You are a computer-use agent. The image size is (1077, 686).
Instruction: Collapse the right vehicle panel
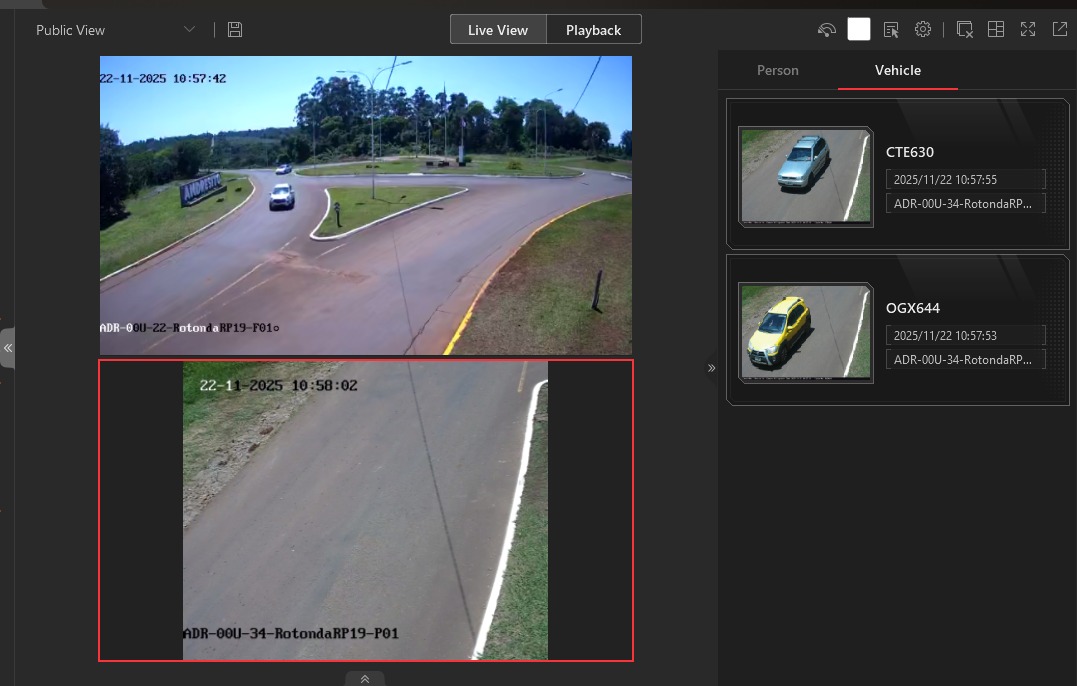coord(712,368)
